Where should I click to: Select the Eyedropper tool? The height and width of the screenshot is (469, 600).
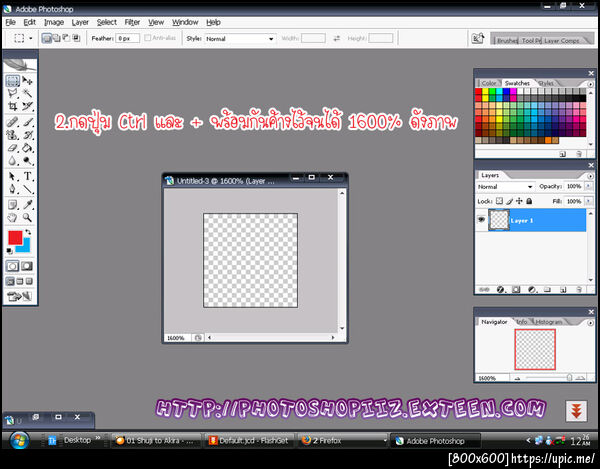pyautogui.click(x=27, y=205)
